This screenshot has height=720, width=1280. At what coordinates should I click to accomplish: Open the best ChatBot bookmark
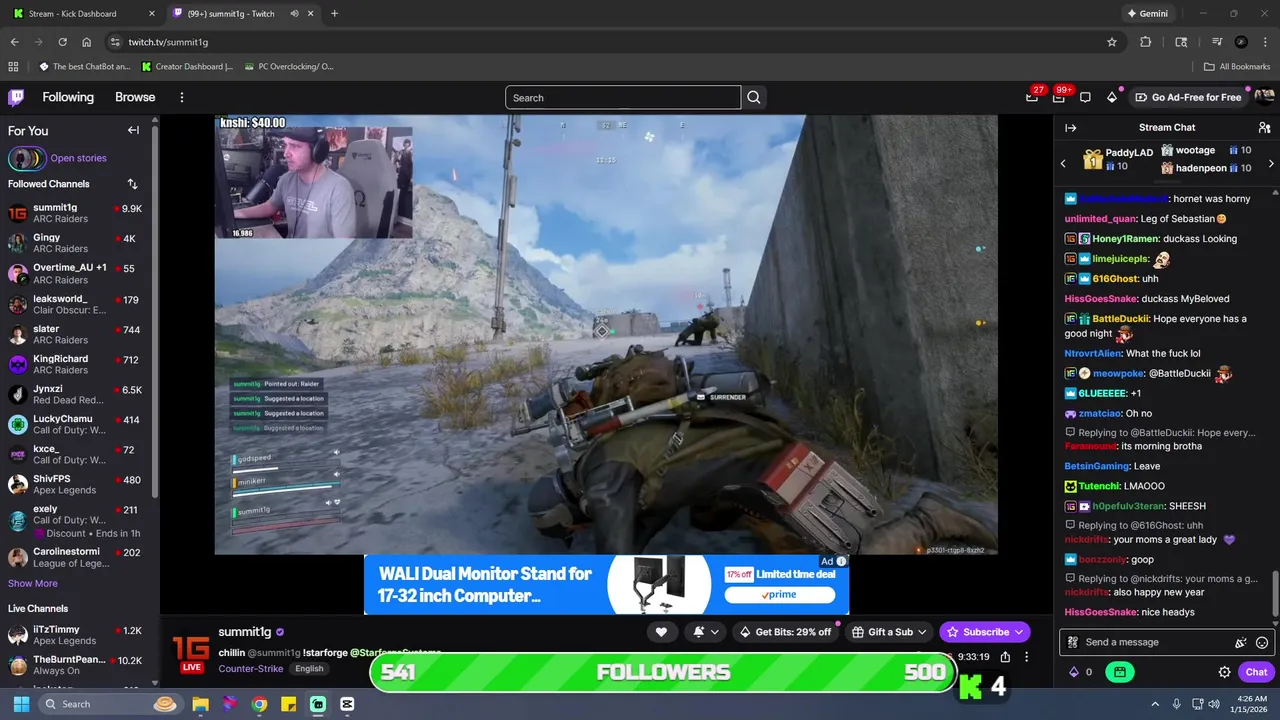[84, 67]
